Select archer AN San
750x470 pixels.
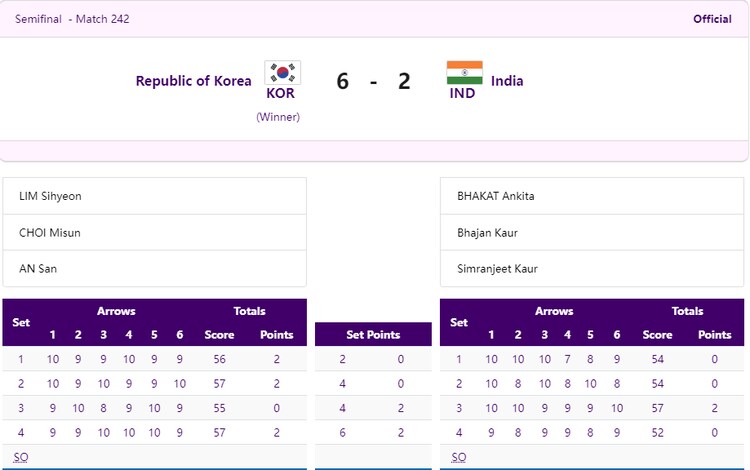tap(38, 269)
